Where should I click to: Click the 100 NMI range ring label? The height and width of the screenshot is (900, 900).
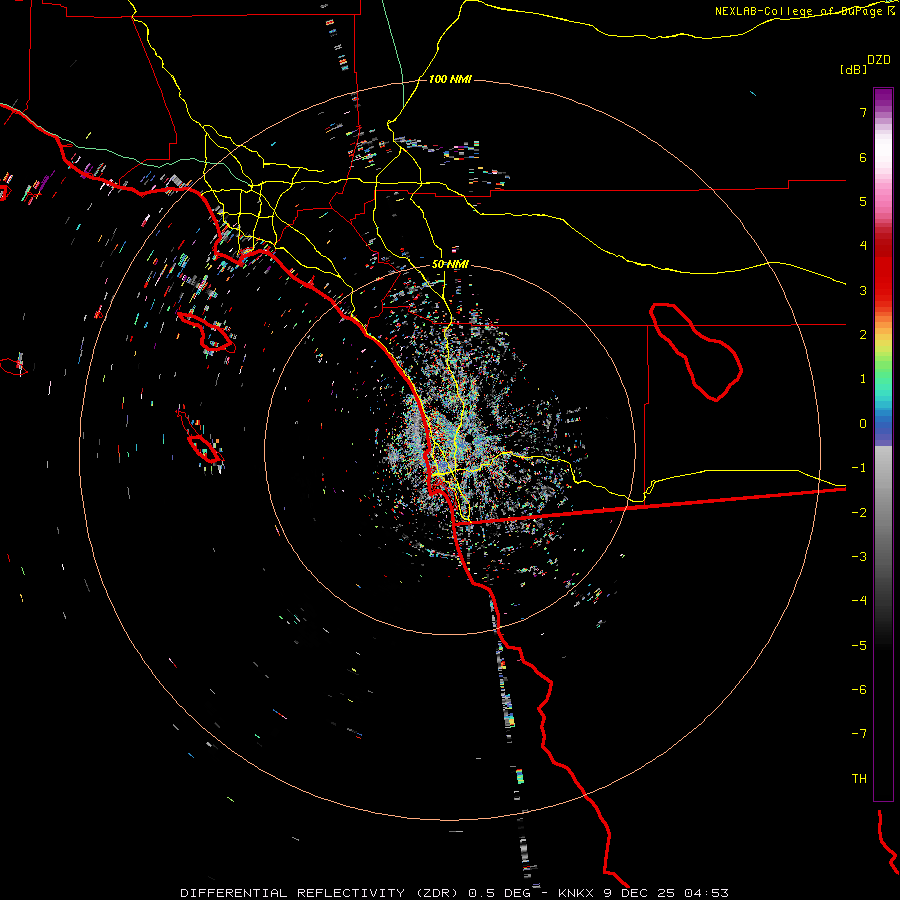(x=450, y=79)
